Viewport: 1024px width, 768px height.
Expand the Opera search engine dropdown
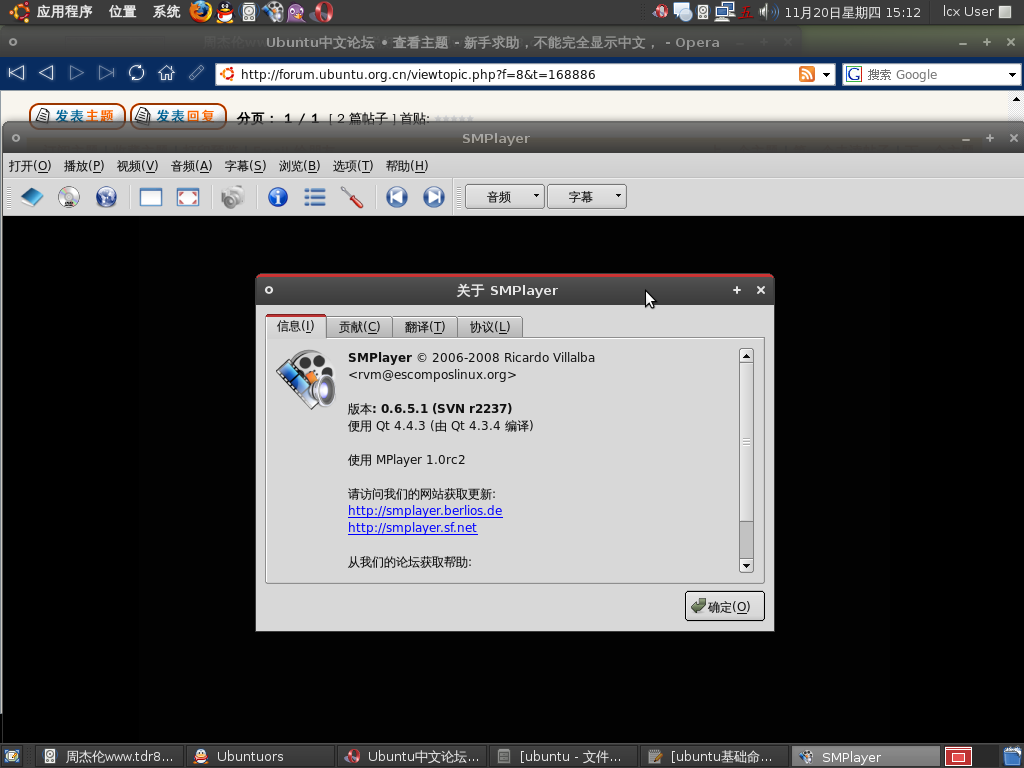pos(1012,74)
